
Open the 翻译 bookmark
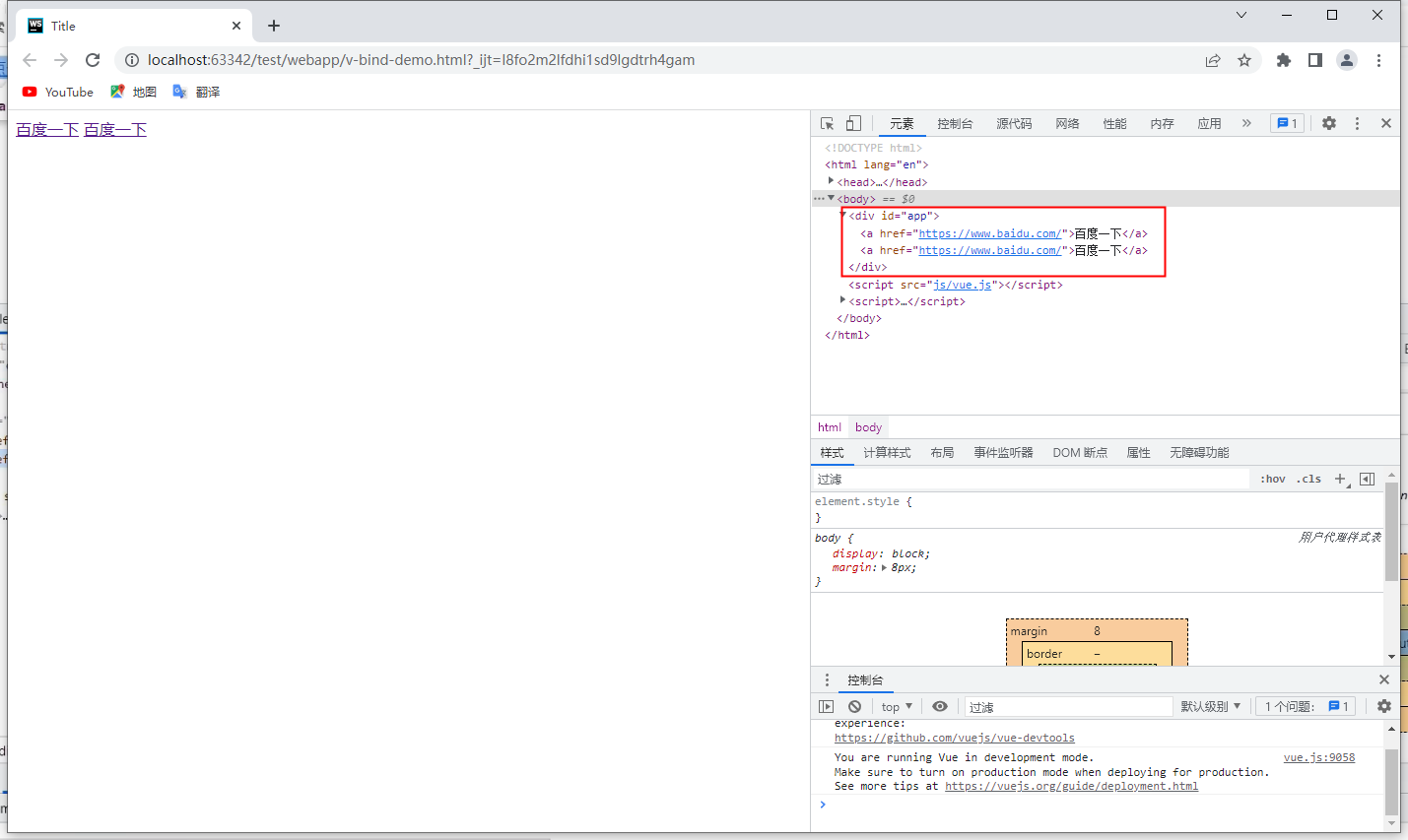click(196, 92)
